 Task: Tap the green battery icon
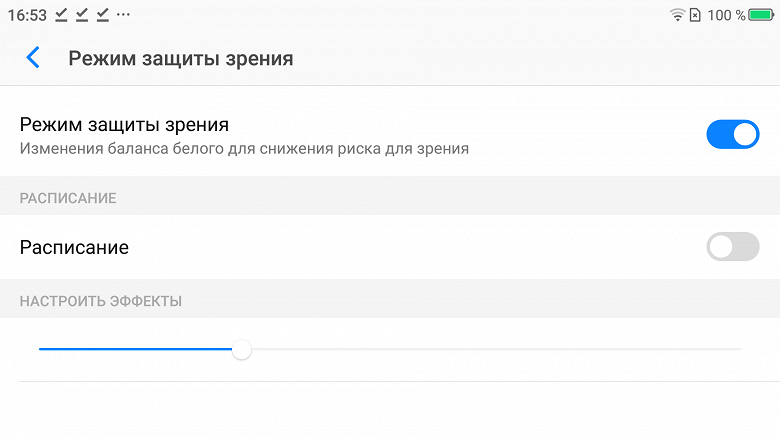[761, 15]
